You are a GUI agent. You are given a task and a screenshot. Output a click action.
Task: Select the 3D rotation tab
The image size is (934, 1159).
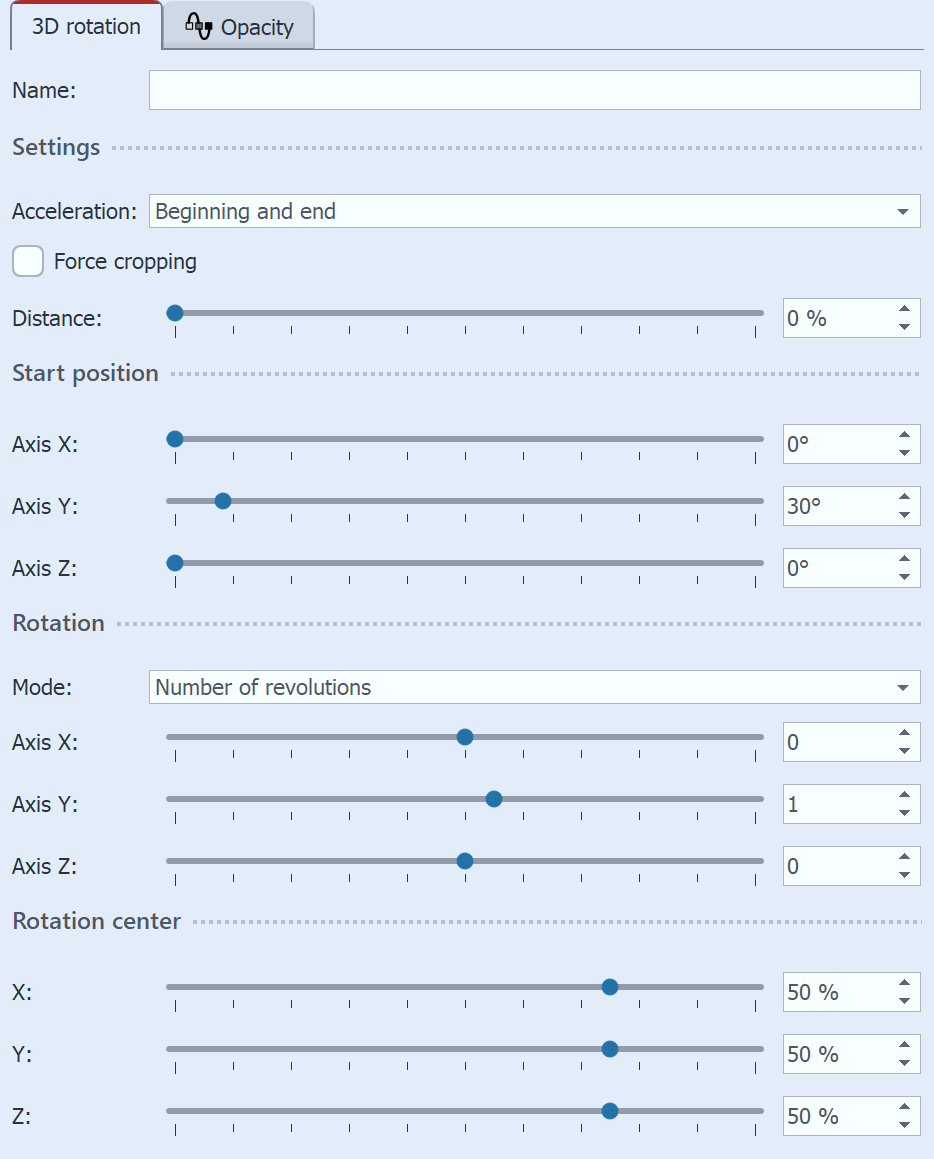click(85, 27)
